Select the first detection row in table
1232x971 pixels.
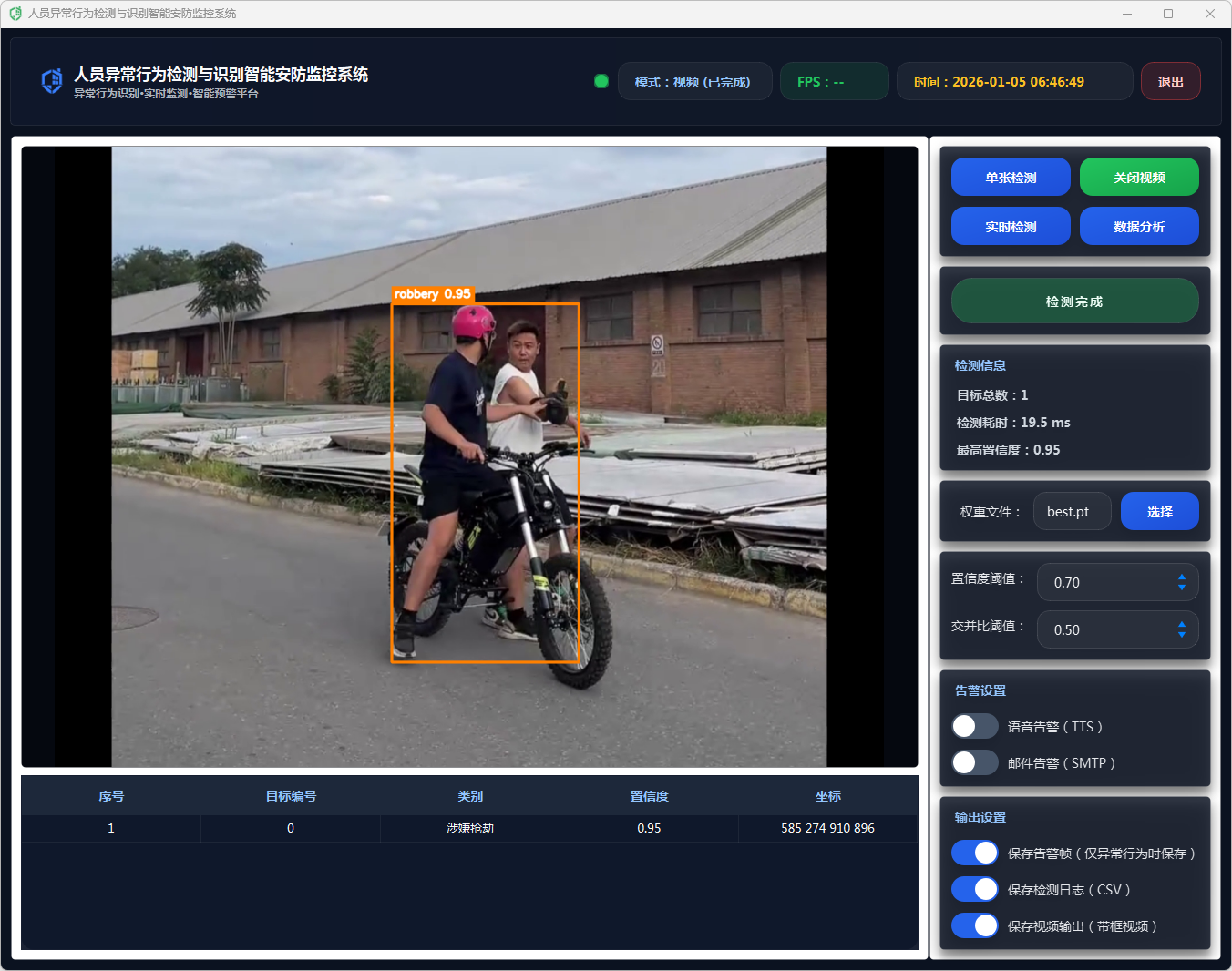pos(469,828)
